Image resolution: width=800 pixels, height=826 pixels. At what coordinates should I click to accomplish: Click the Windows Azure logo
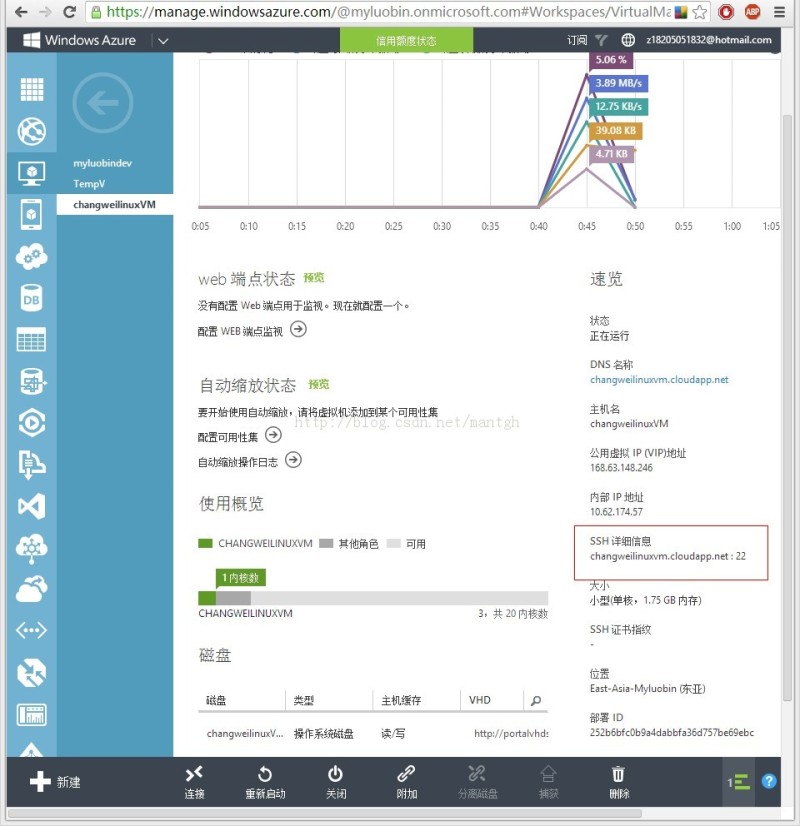click(80, 40)
